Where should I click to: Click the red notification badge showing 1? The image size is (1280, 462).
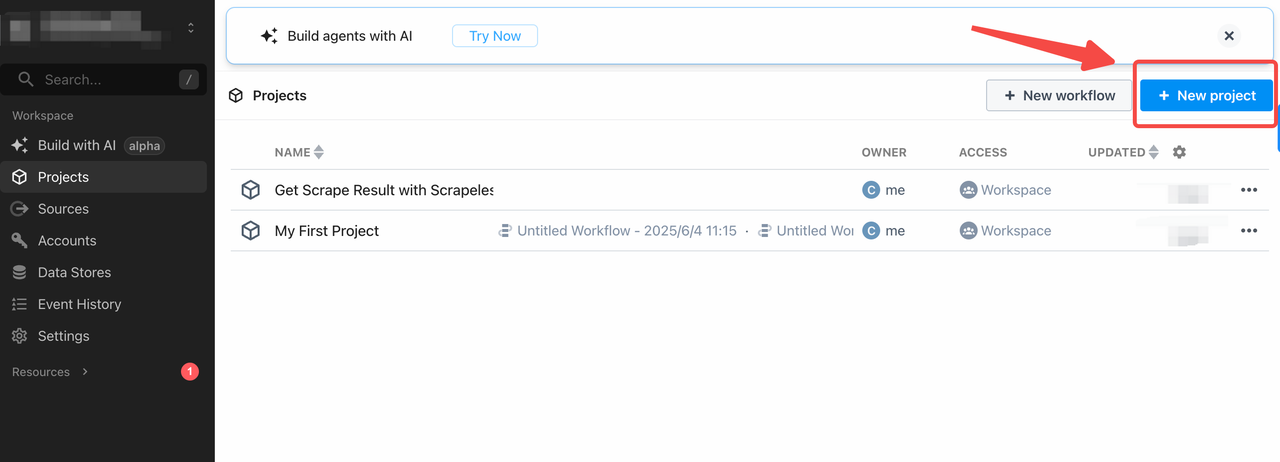[190, 372]
